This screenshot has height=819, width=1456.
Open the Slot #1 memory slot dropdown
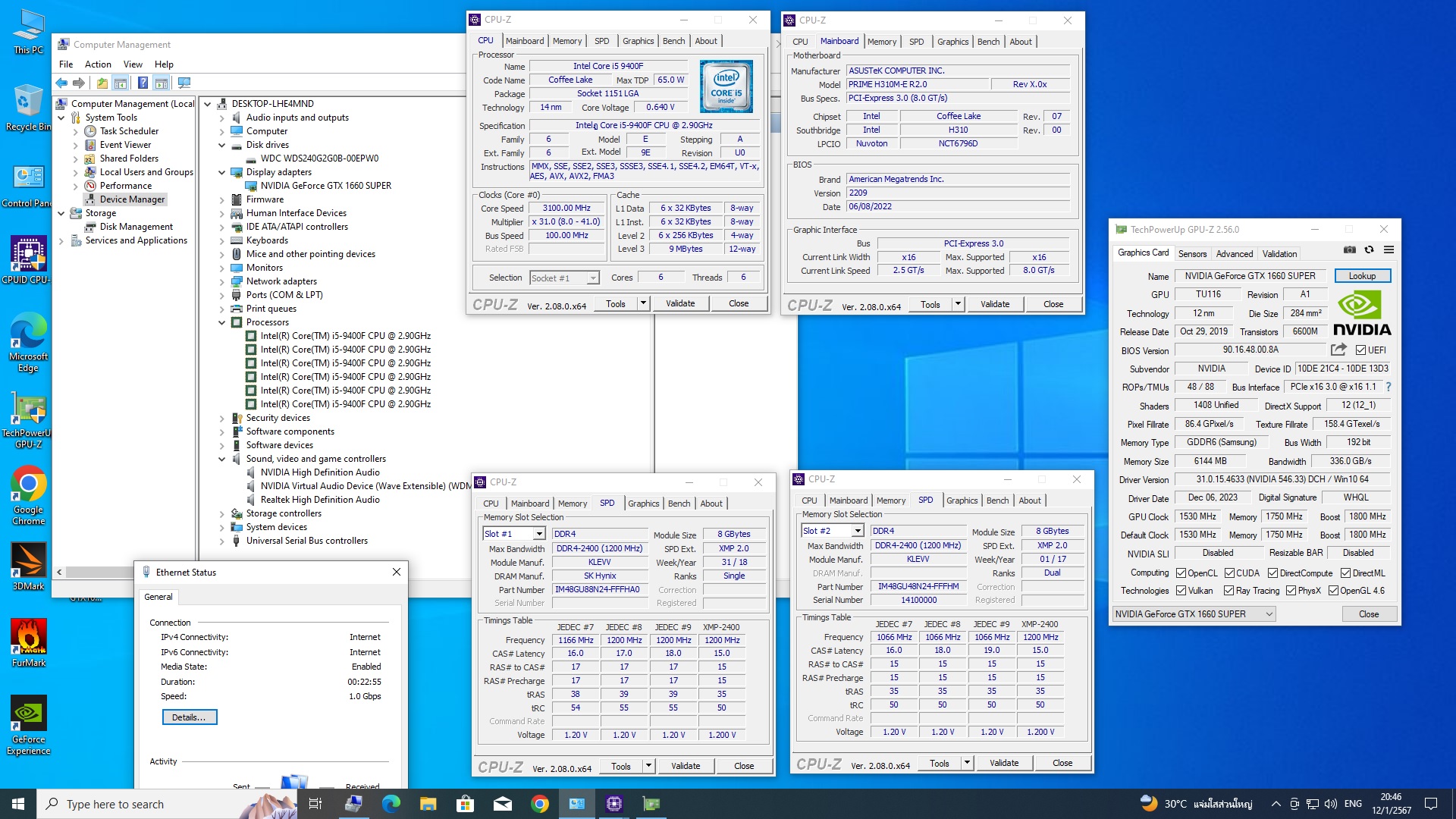point(539,534)
